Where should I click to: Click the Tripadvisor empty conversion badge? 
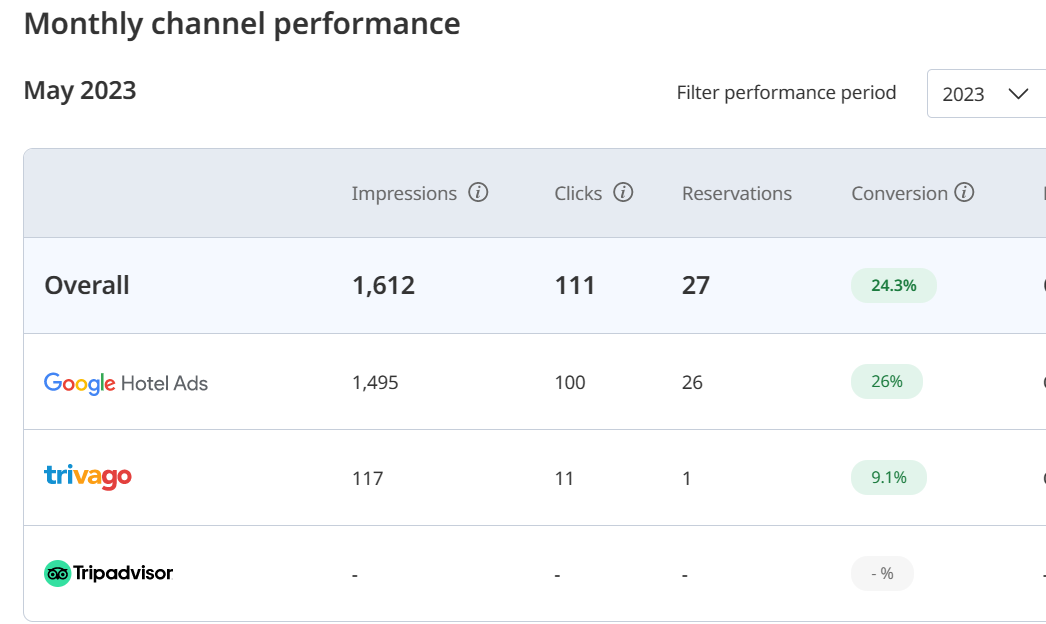point(882,573)
